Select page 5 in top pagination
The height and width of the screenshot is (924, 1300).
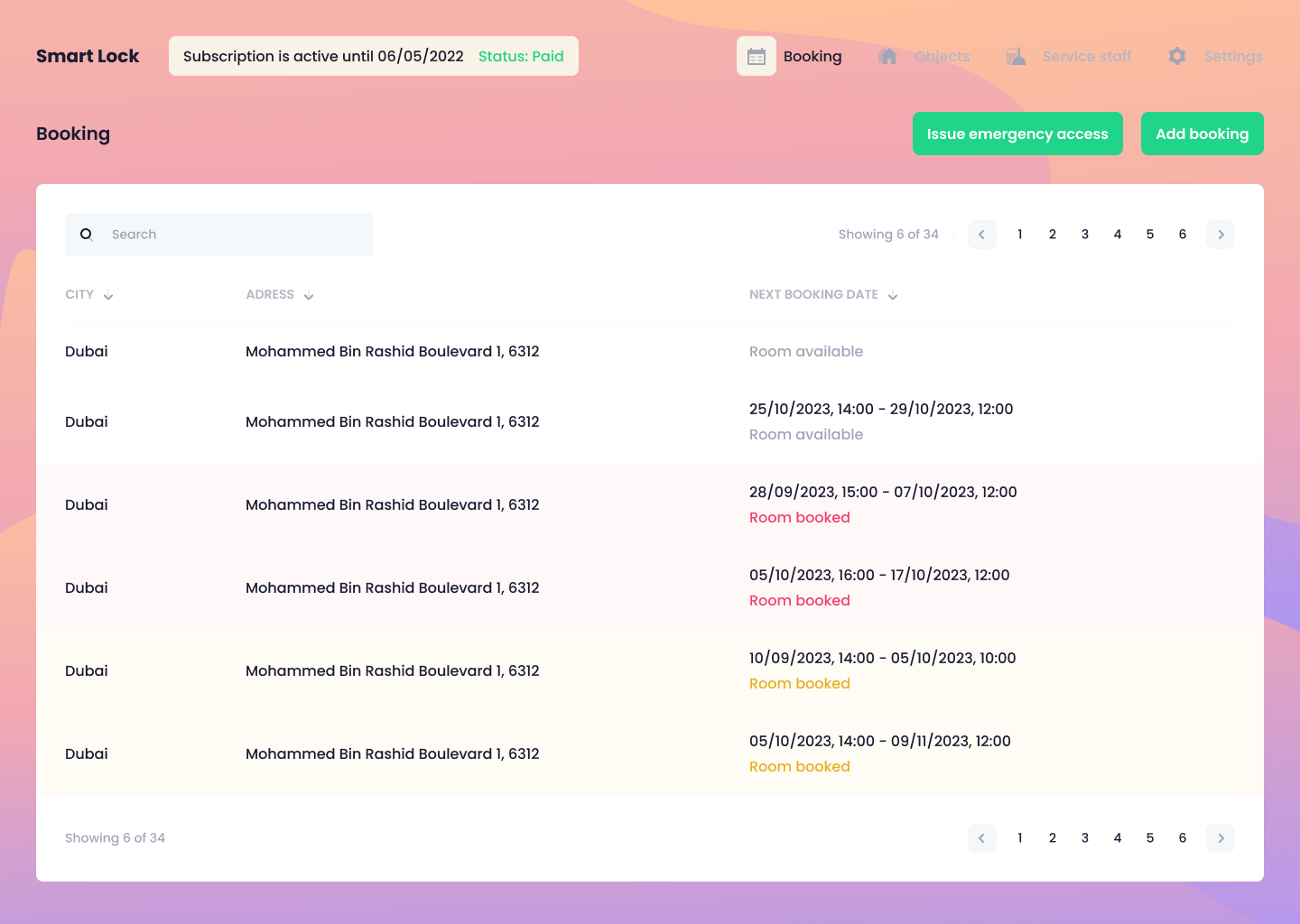coord(1150,235)
